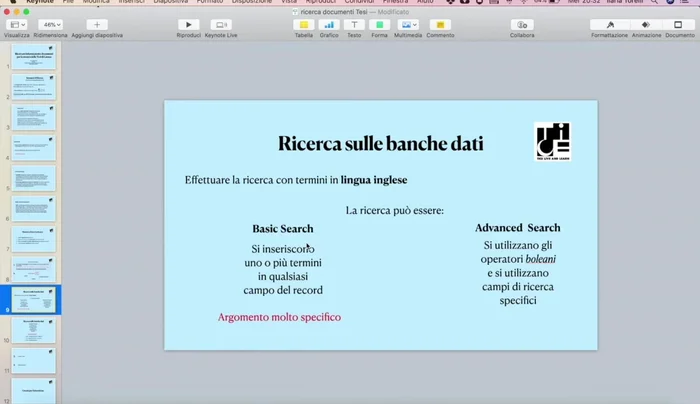Select slide 2 thumbnail in navigator
Screen dimensions: 700x404
tap(34, 87)
